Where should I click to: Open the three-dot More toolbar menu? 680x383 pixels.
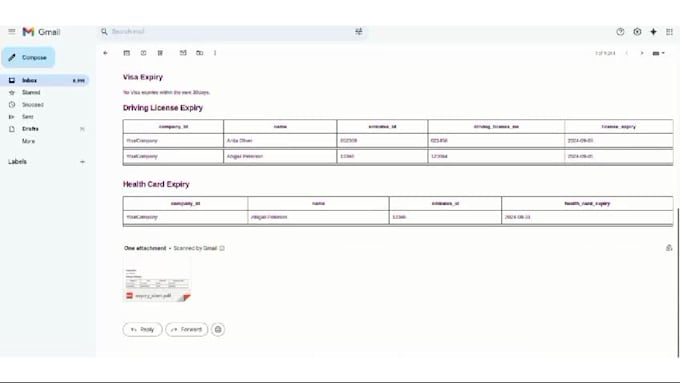click(215, 53)
